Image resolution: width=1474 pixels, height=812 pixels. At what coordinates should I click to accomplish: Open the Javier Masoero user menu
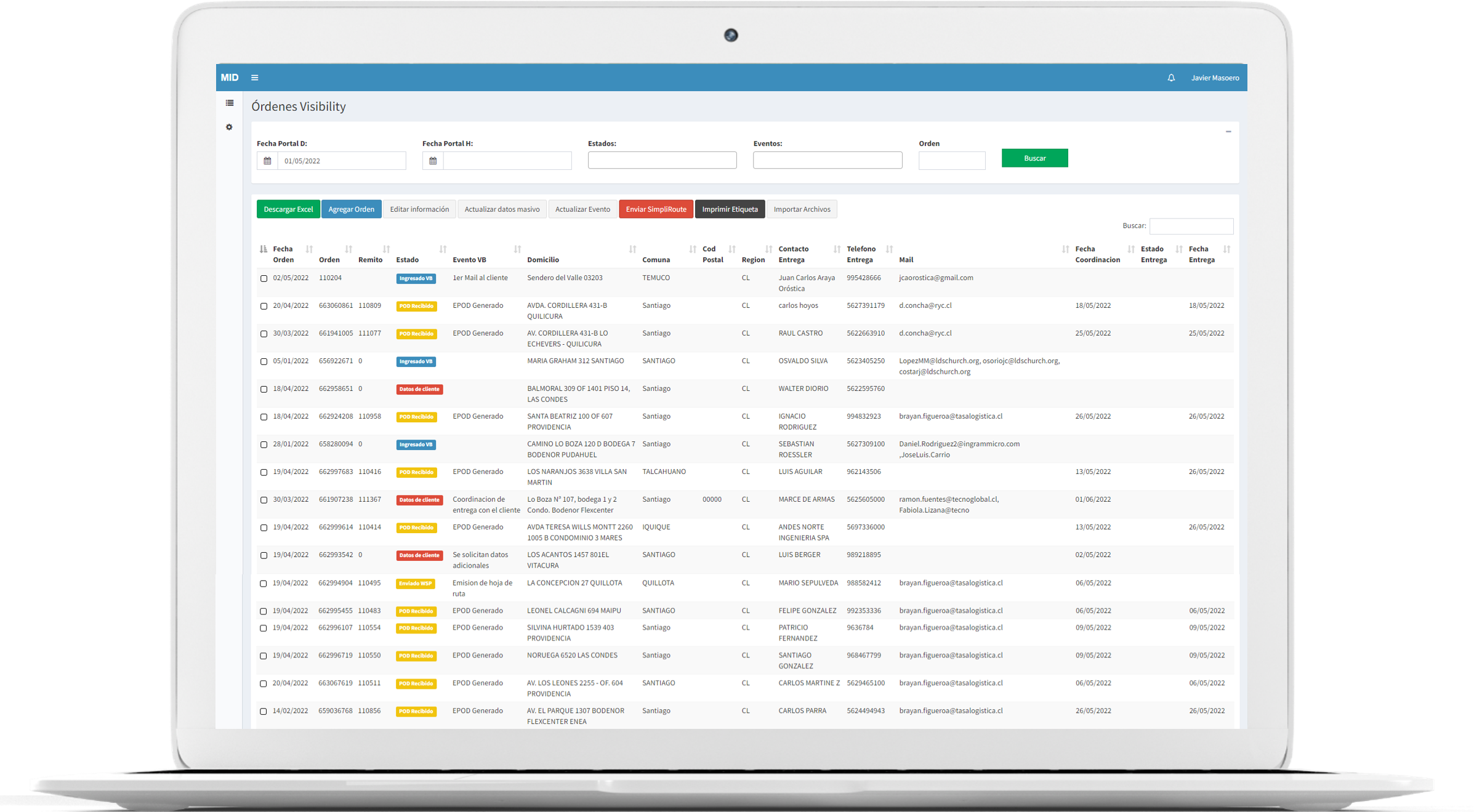[x=1214, y=78]
